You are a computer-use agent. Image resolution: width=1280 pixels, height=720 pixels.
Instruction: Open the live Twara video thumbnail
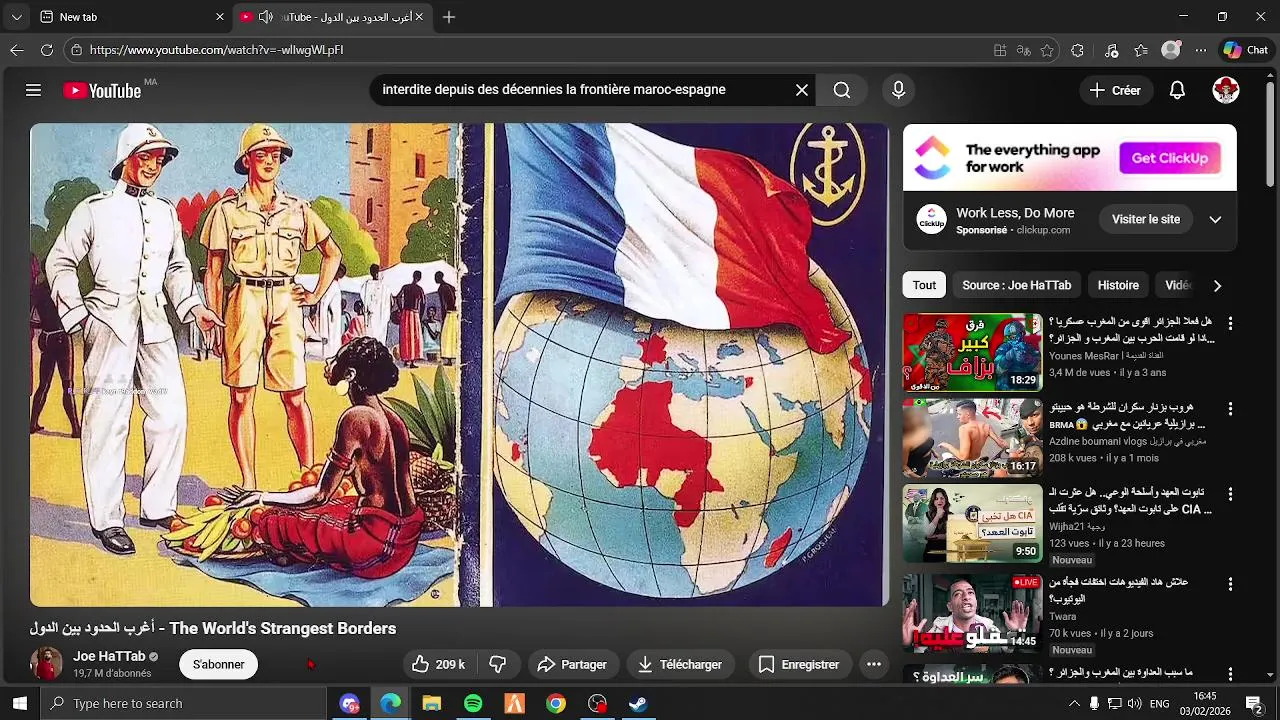pos(972,613)
